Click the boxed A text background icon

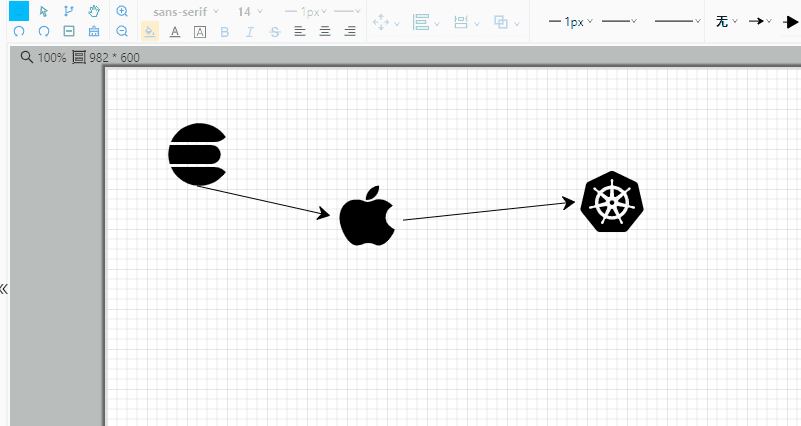(200, 32)
